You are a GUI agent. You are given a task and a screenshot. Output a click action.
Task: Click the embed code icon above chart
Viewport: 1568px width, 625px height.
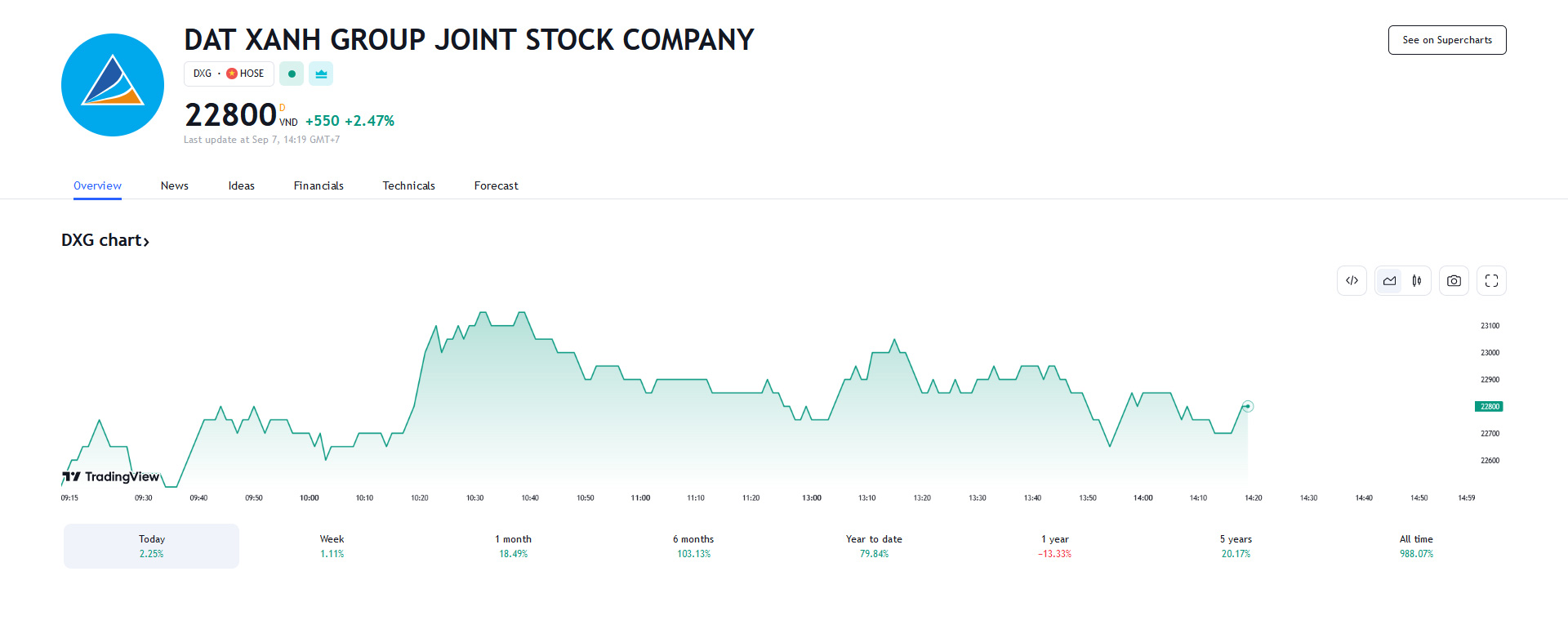pyautogui.click(x=1352, y=281)
